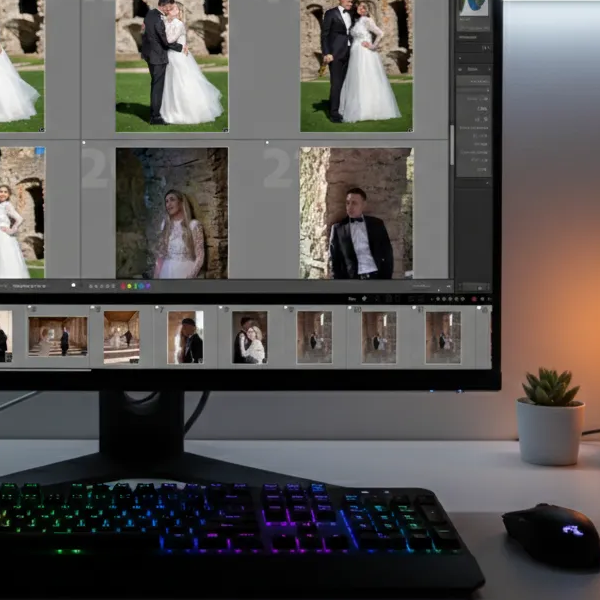Open the Filter menu above the filmstrip
The image size is (600, 600).
[352, 298]
